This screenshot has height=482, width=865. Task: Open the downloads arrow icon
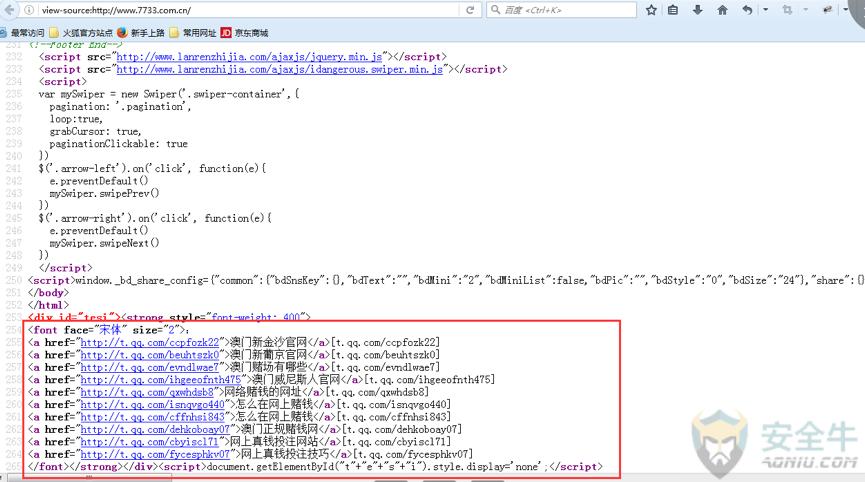click(x=698, y=10)
